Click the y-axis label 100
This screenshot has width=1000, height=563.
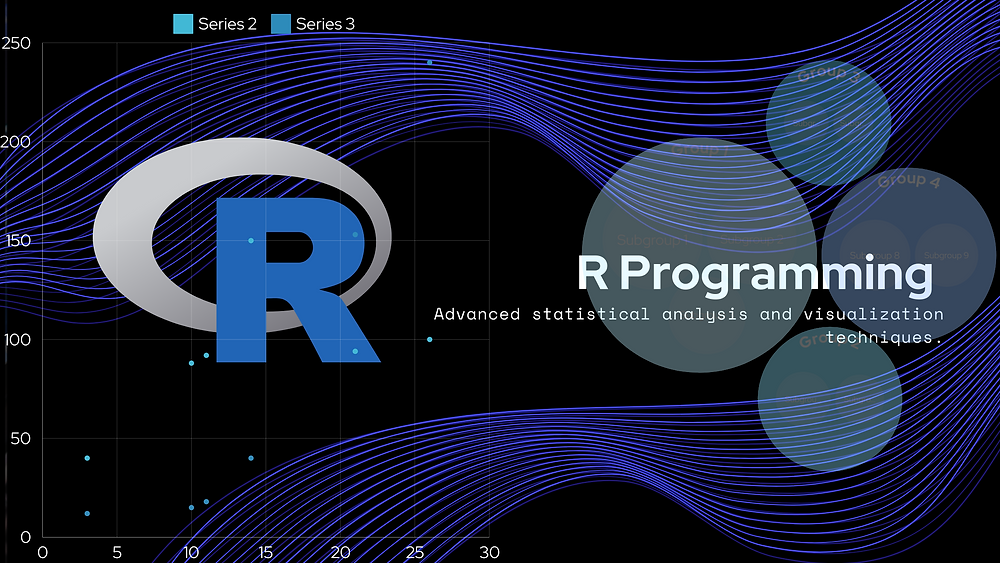pos(17,339)
